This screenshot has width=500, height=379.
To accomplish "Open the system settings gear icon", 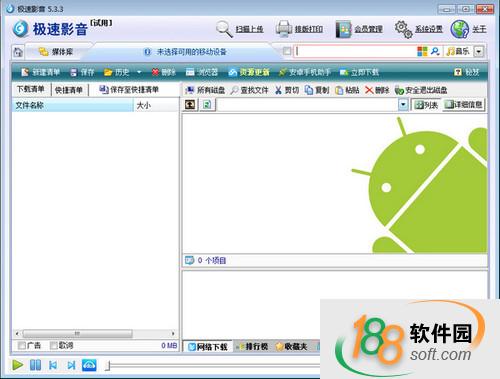I will point(403,29).
